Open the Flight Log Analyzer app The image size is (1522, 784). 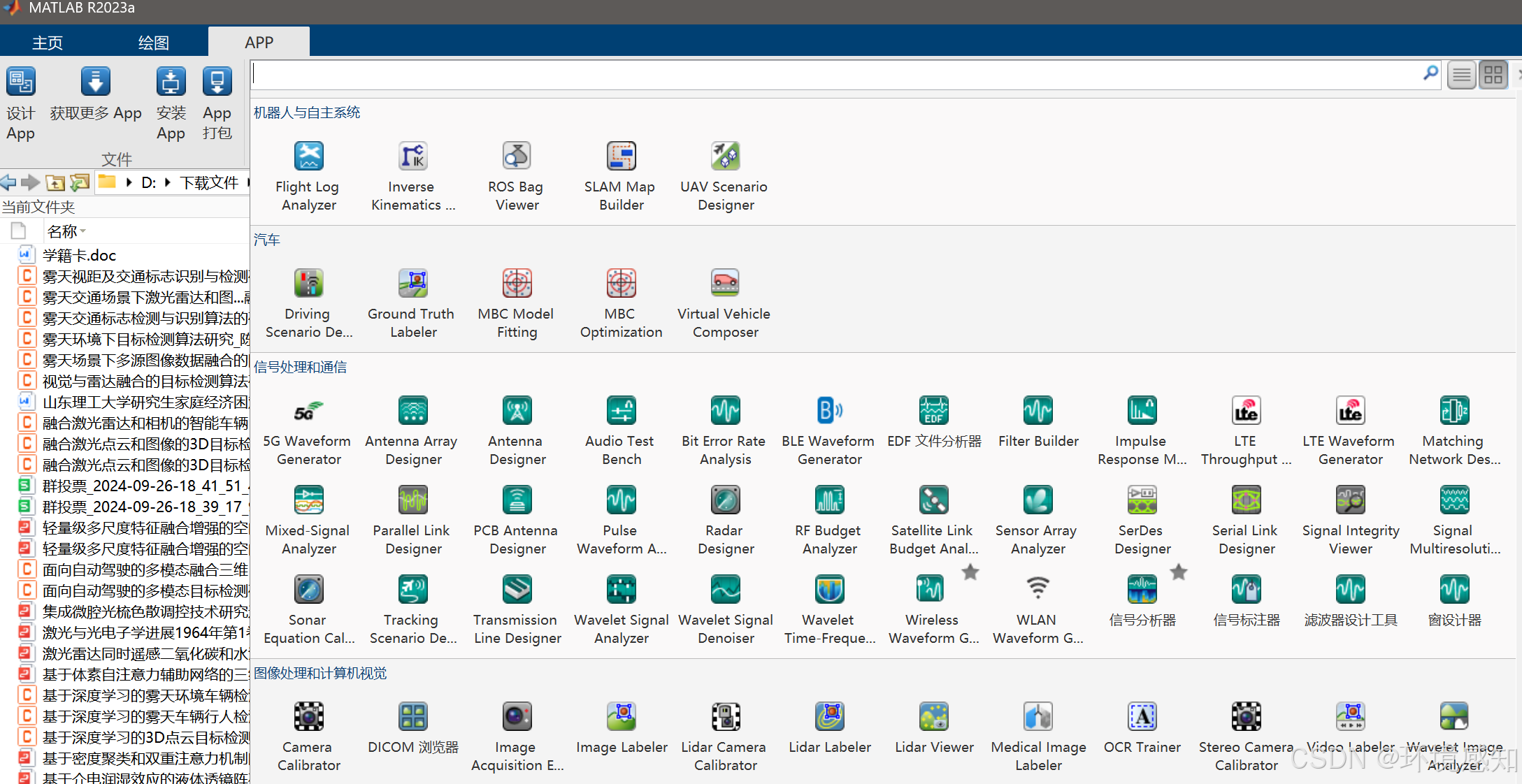[308, 175]
